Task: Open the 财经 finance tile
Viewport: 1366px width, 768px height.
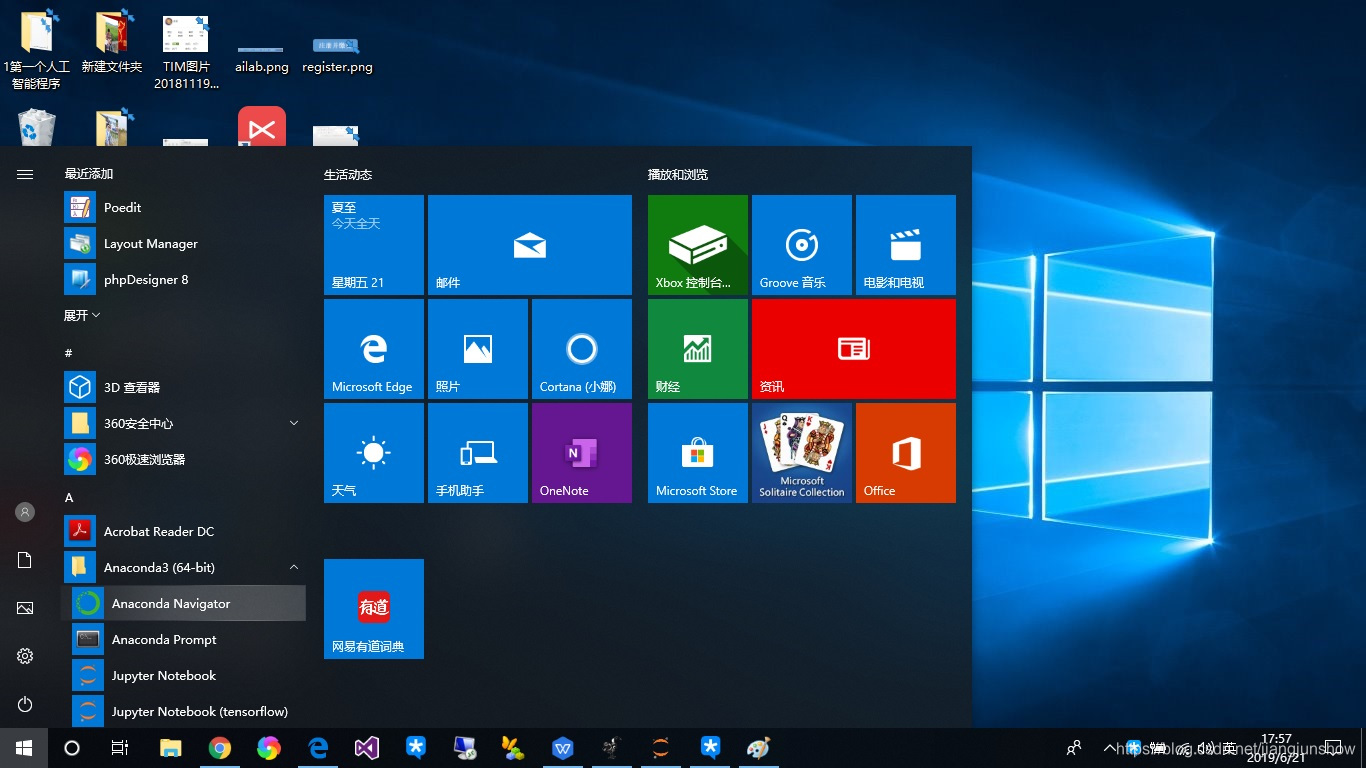Action: point(698,349)
